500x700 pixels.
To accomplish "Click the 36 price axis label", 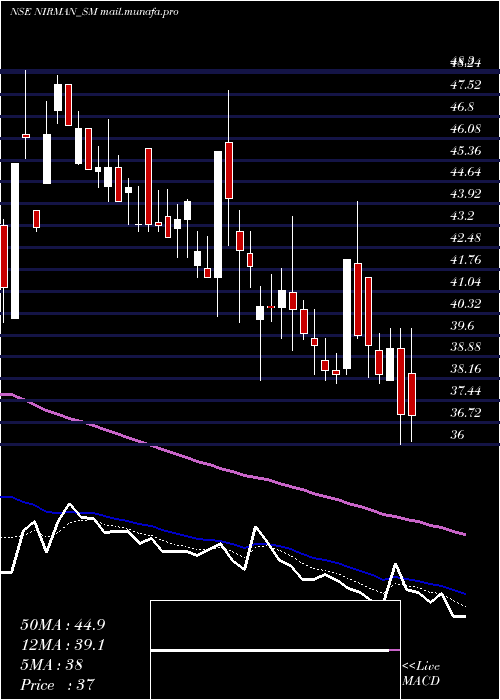I will (458, 434).
